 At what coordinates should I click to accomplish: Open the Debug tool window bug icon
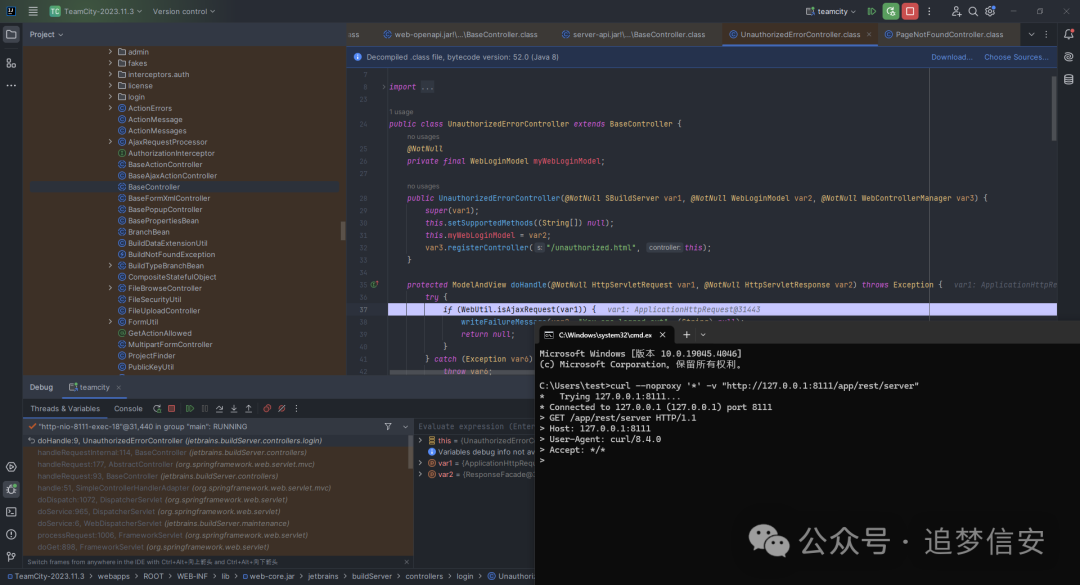pos(11,490)
